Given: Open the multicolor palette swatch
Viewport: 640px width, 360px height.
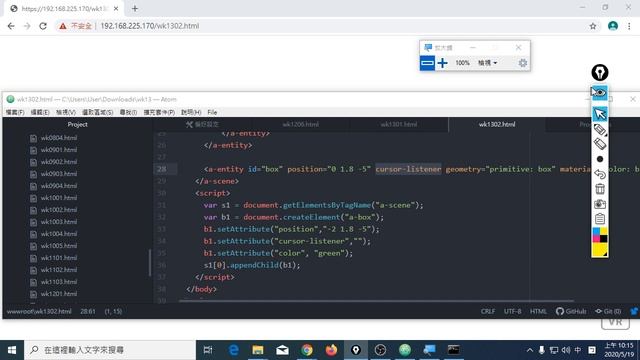Looking at the screenshot, I should pyautogui.click(x=600, y=235).
